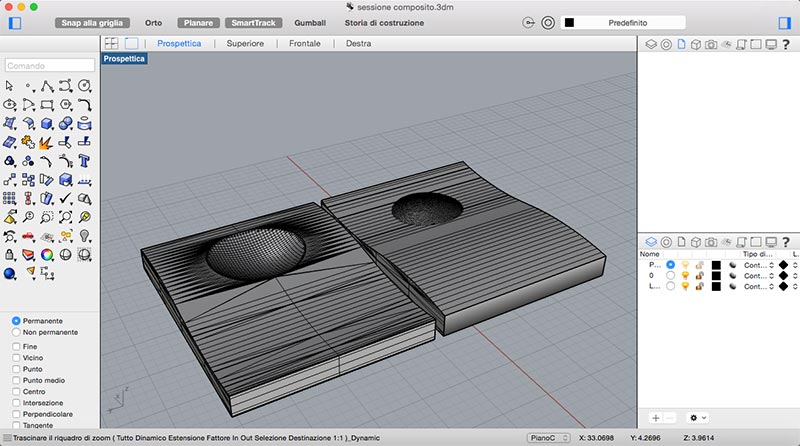Check the Punto medio snap option

(x=16, y=380)
